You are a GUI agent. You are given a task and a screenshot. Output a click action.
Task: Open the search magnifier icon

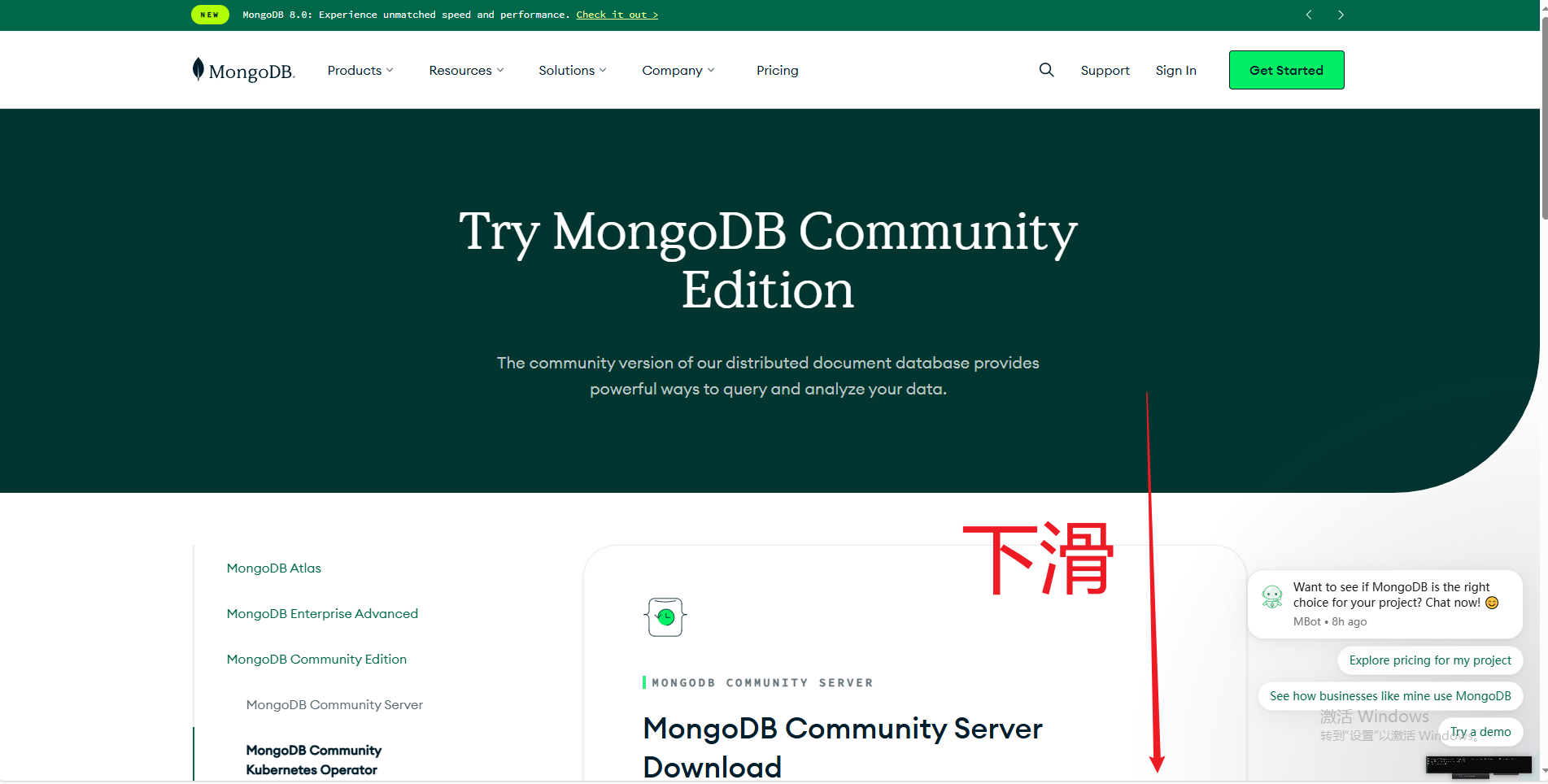(x=1046, y=70)
